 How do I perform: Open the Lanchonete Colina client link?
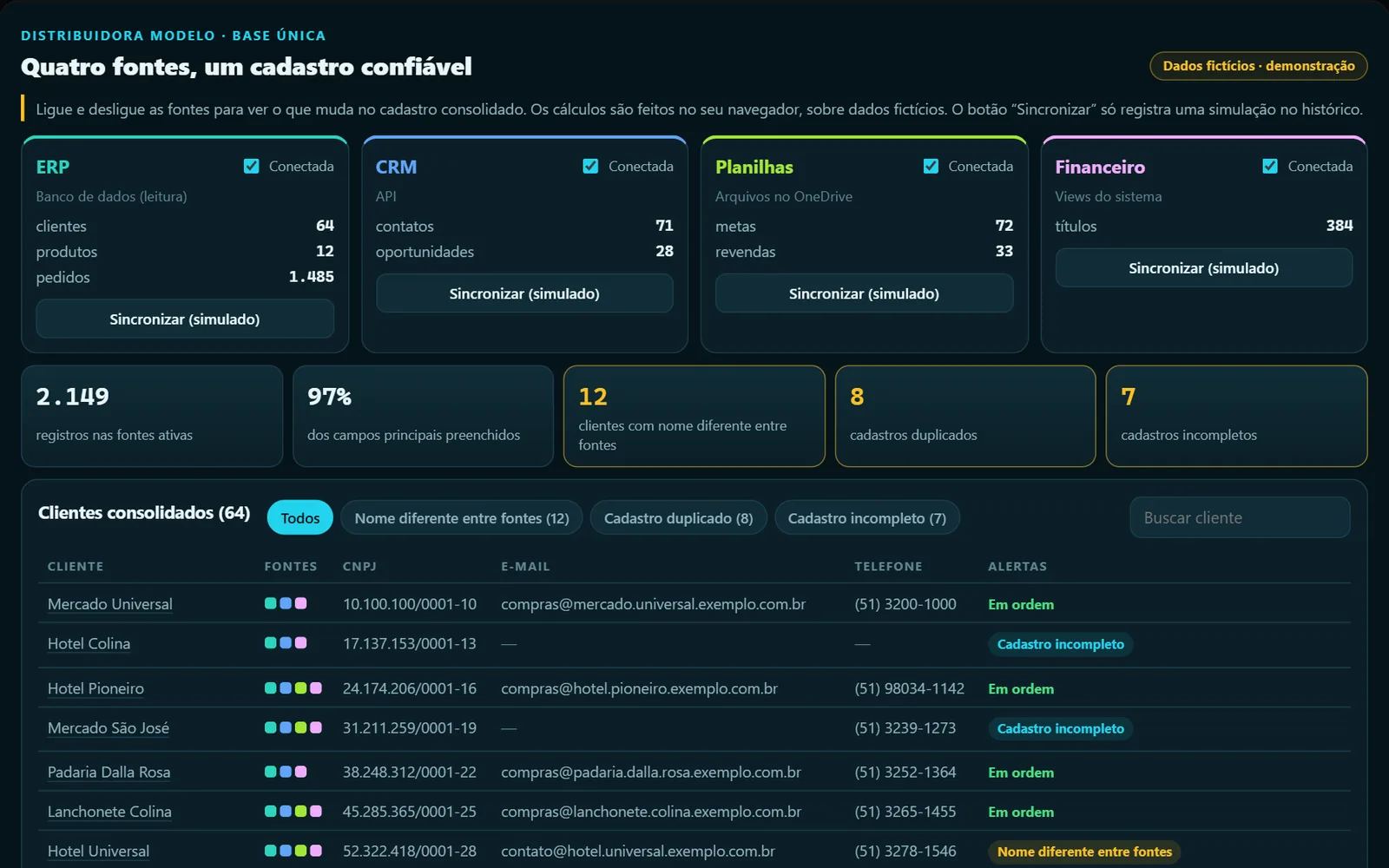pyautogui.click(x=109, y=812)
